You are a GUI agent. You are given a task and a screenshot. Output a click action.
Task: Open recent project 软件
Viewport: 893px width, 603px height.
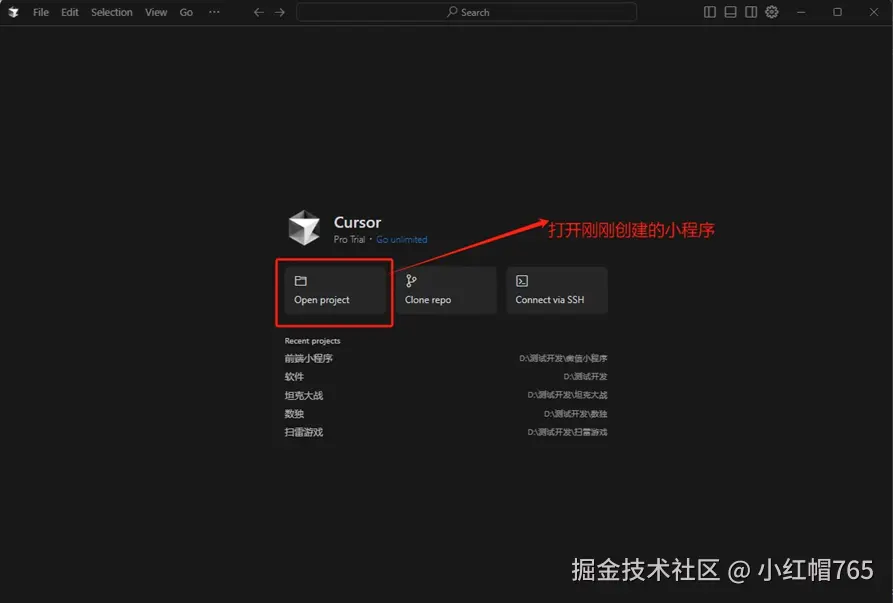446,376
